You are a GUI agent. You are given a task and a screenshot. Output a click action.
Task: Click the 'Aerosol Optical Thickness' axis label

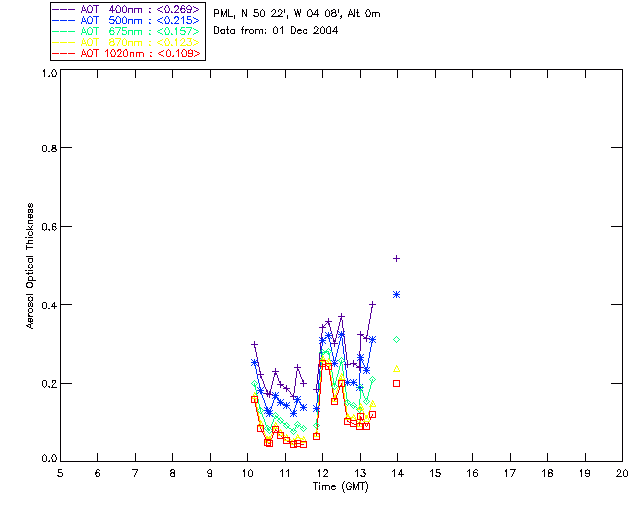point(30,266)
